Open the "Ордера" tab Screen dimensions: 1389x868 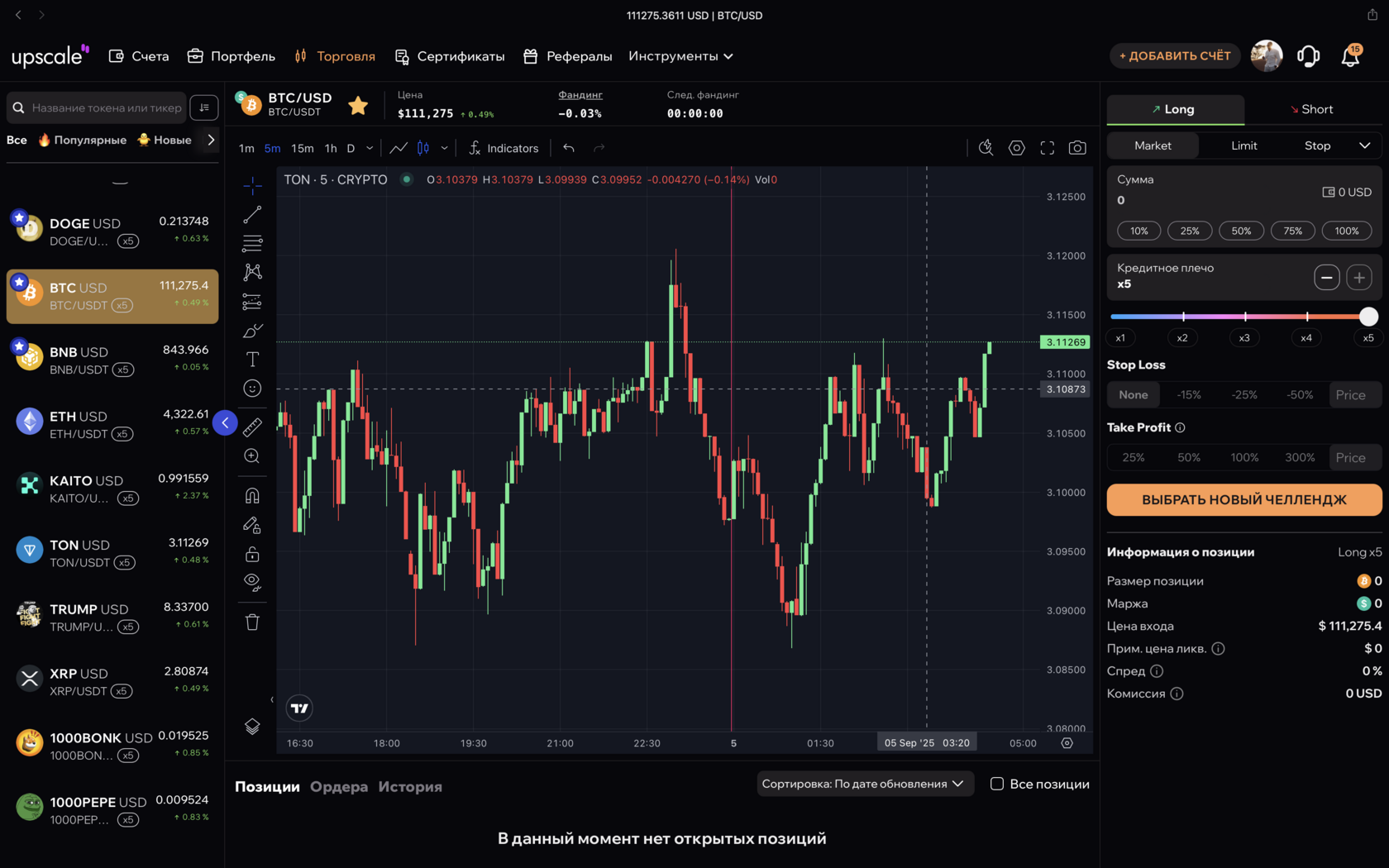coord(339,786)
